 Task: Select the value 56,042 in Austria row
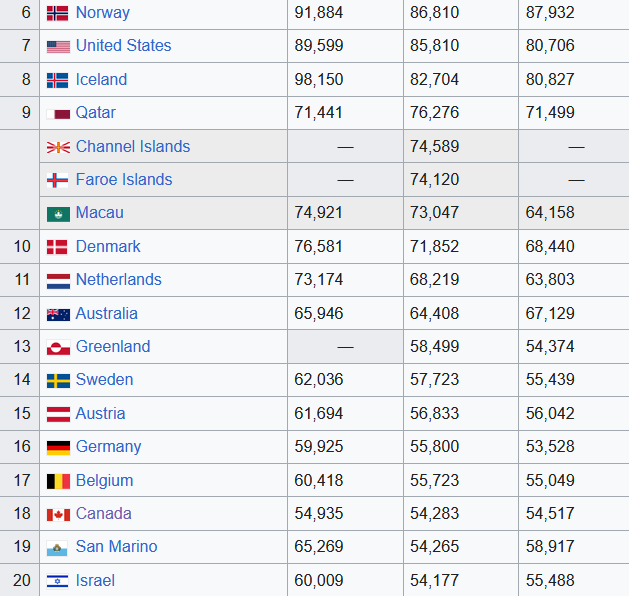550,413
